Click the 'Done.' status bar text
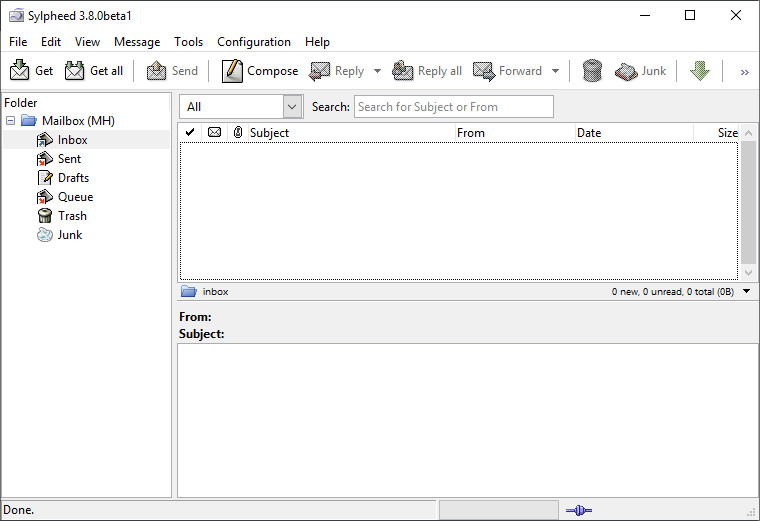 (x=19, y=510)
